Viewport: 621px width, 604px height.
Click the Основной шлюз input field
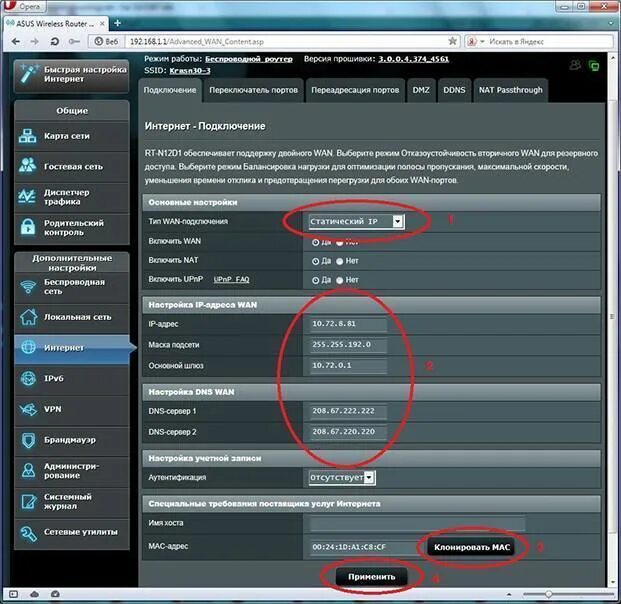347,366
